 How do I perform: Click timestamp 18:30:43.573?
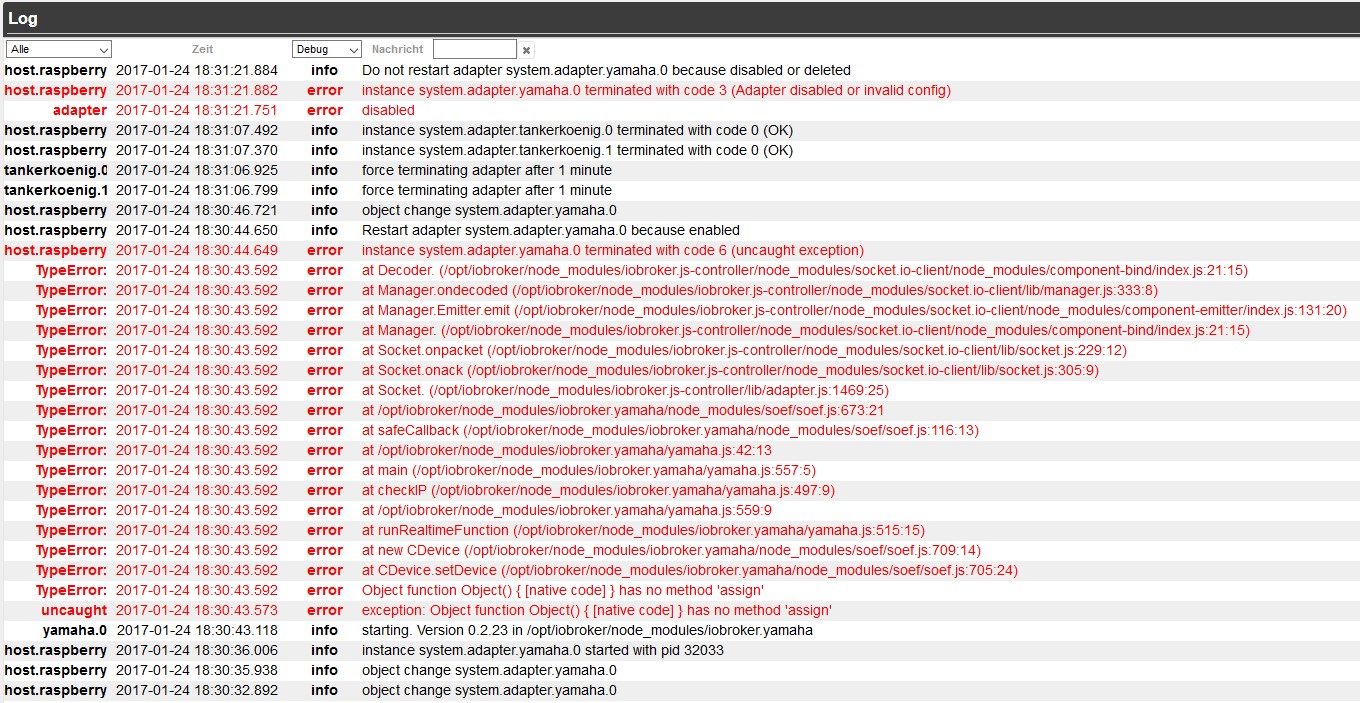197,611
